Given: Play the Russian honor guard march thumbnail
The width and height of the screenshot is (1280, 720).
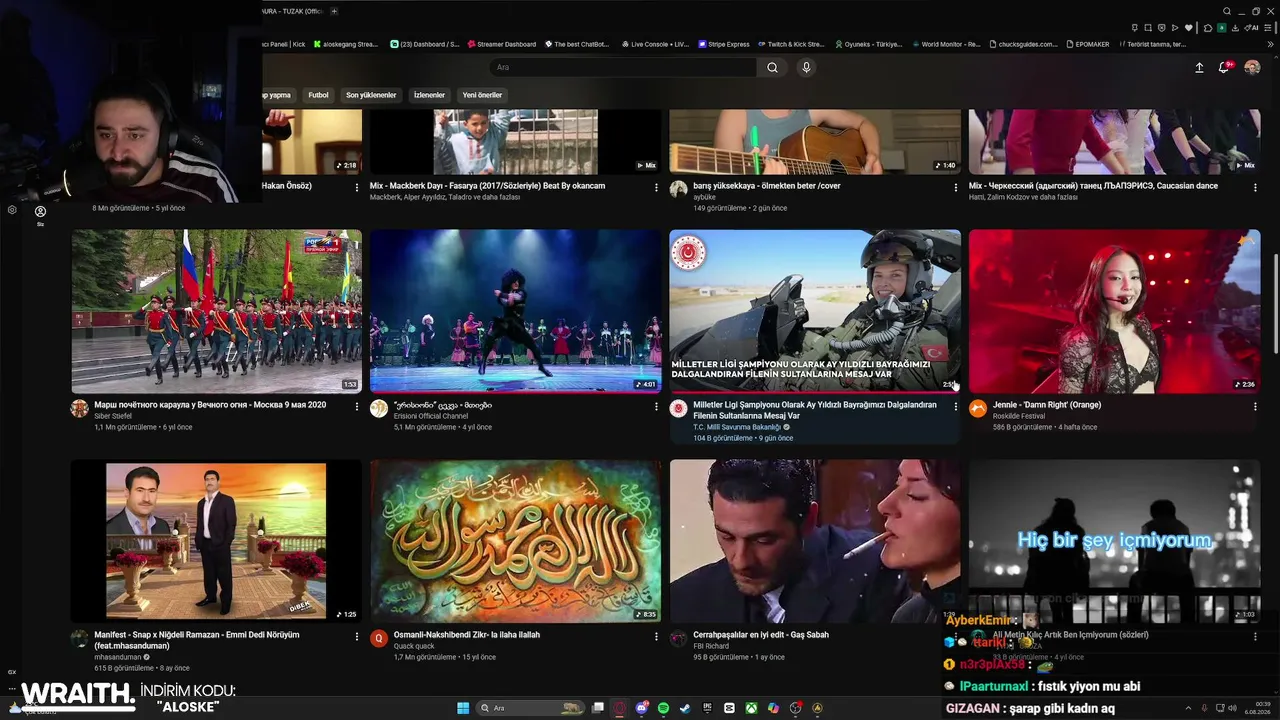Looking at the screenshot, I should pyautogui.click(x=216, y=311).
